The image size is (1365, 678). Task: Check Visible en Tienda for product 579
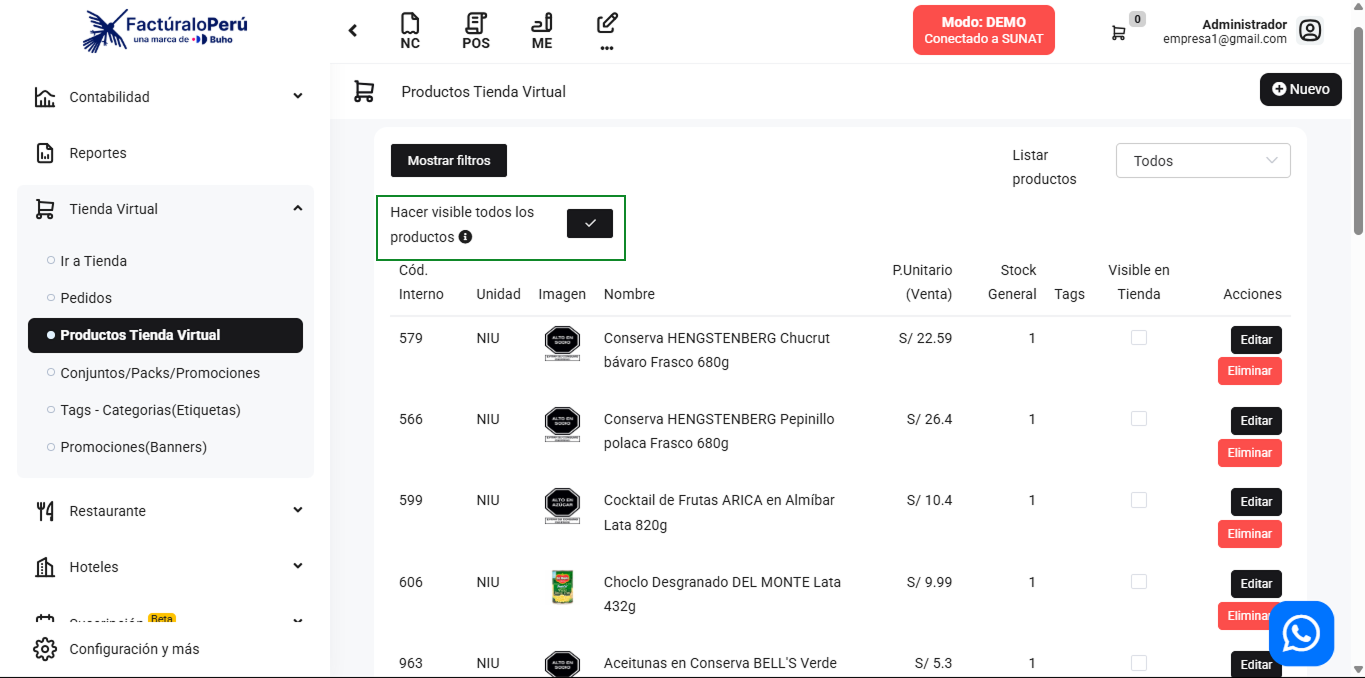pos(1138,338)
